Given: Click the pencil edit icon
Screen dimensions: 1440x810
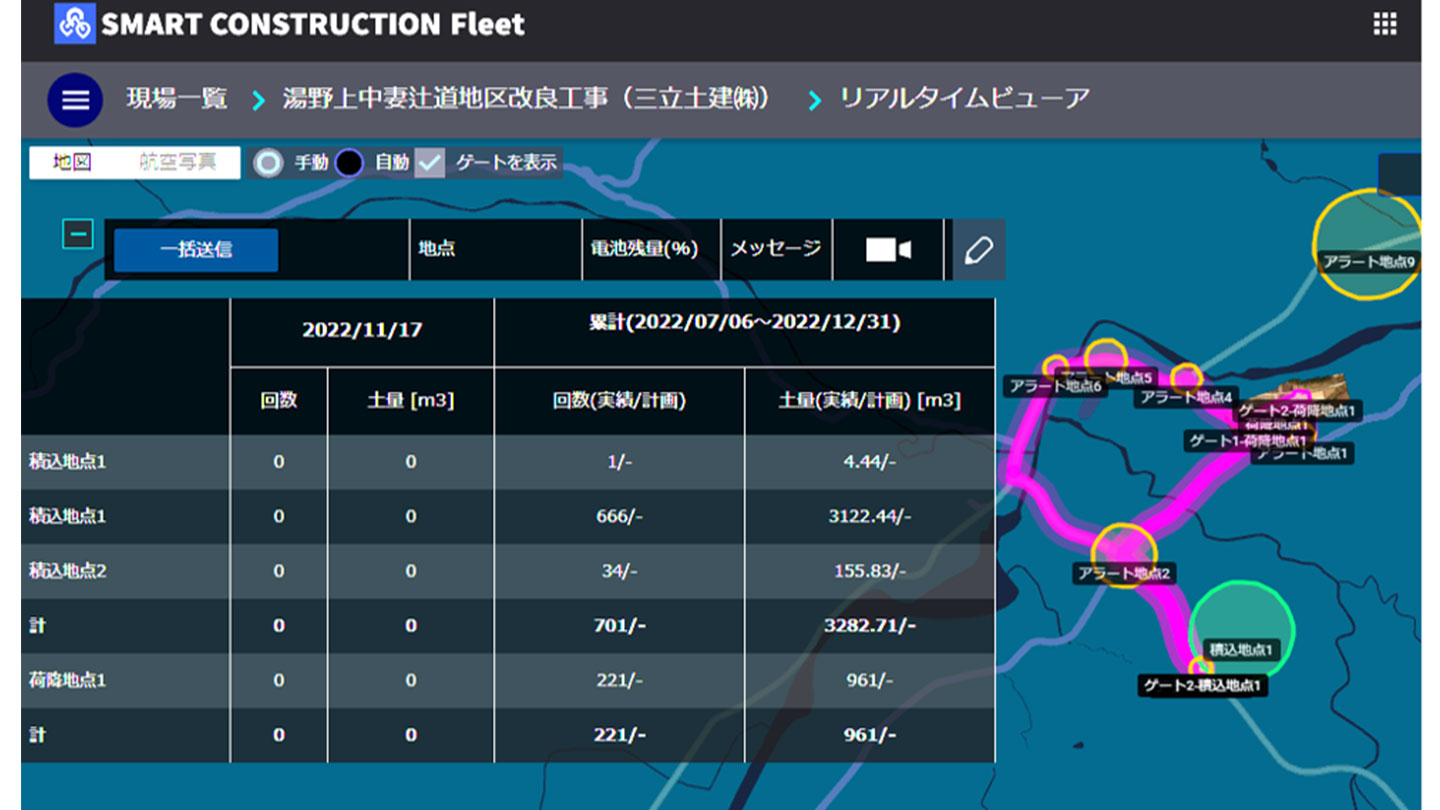Looking at the screenshot, I should [978, 250].
